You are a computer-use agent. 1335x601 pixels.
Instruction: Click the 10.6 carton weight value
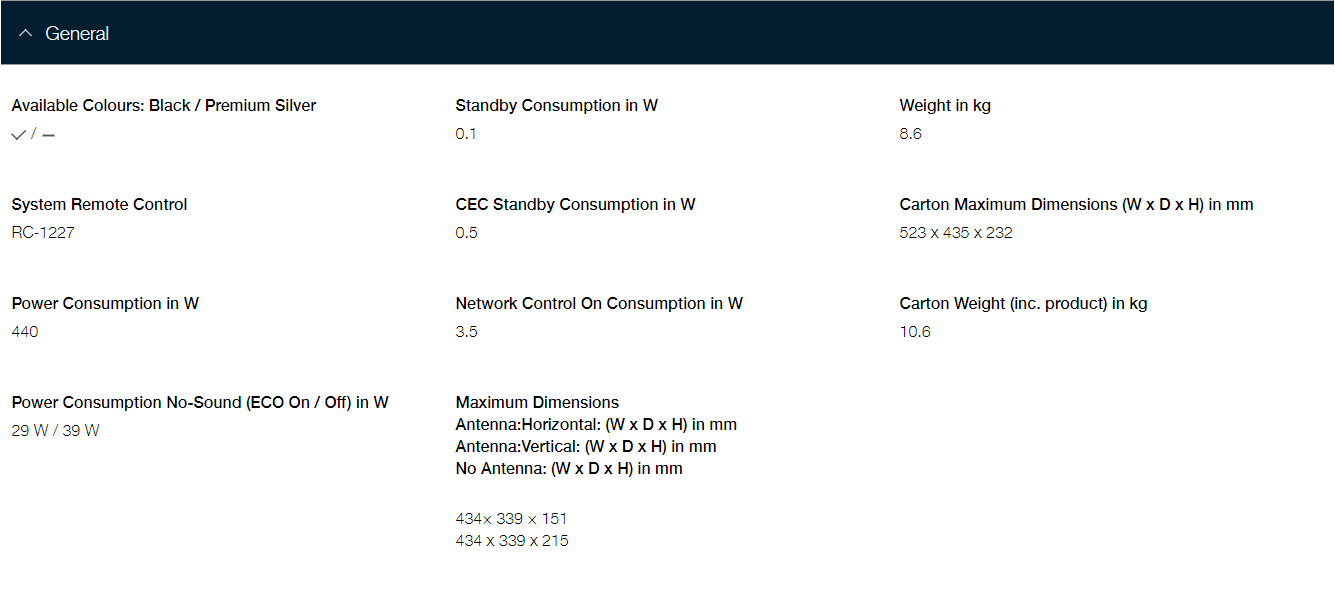915,332
